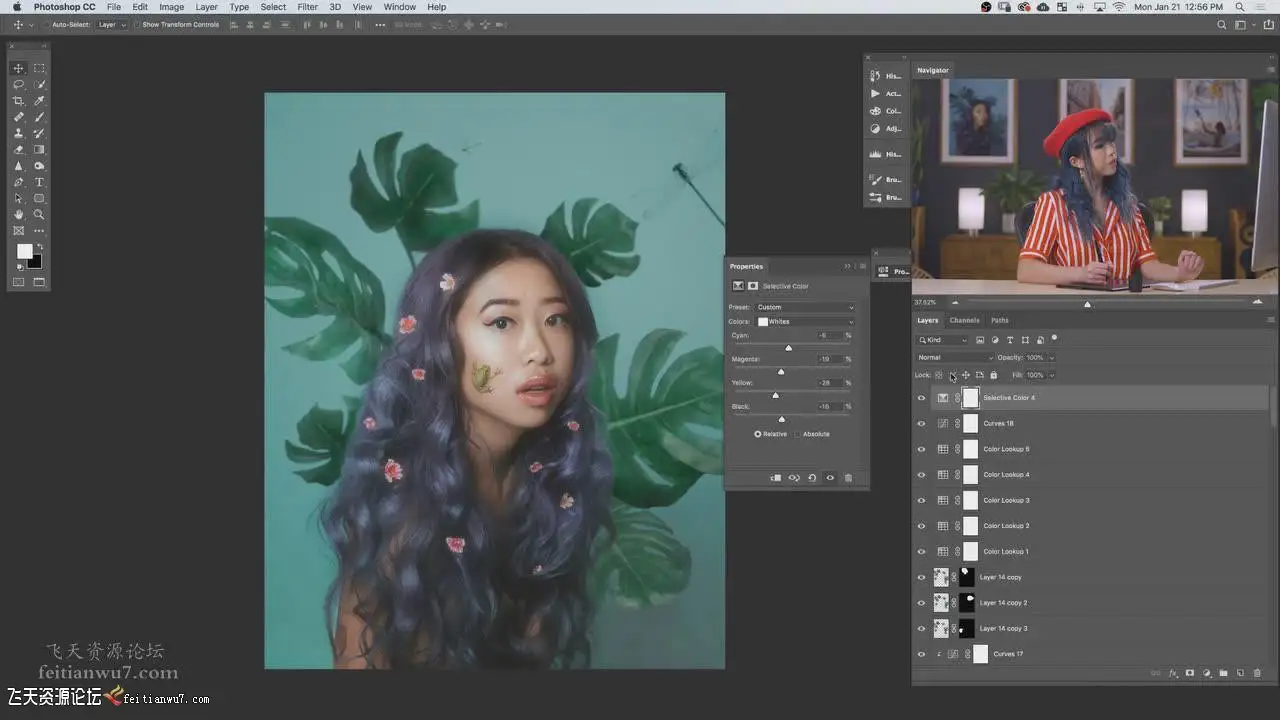Enable the Auto-Select checkbox
This screenshot has height=720, width=1280.
tap(45, 24)
